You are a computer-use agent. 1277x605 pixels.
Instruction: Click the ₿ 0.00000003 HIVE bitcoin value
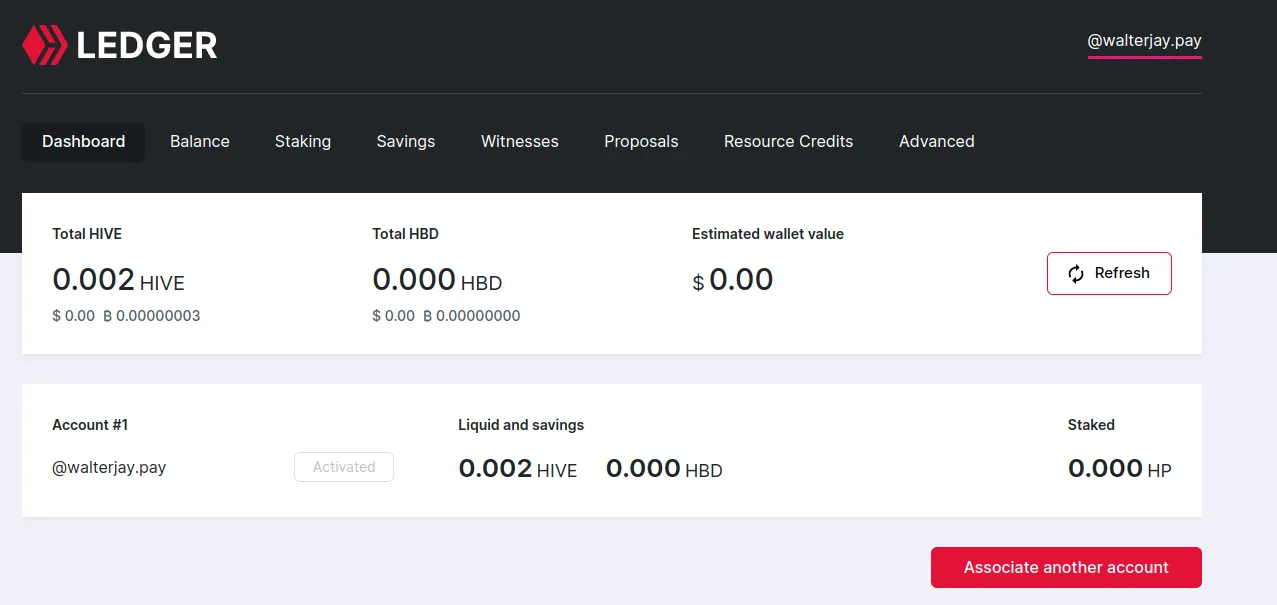pos(152,316)
